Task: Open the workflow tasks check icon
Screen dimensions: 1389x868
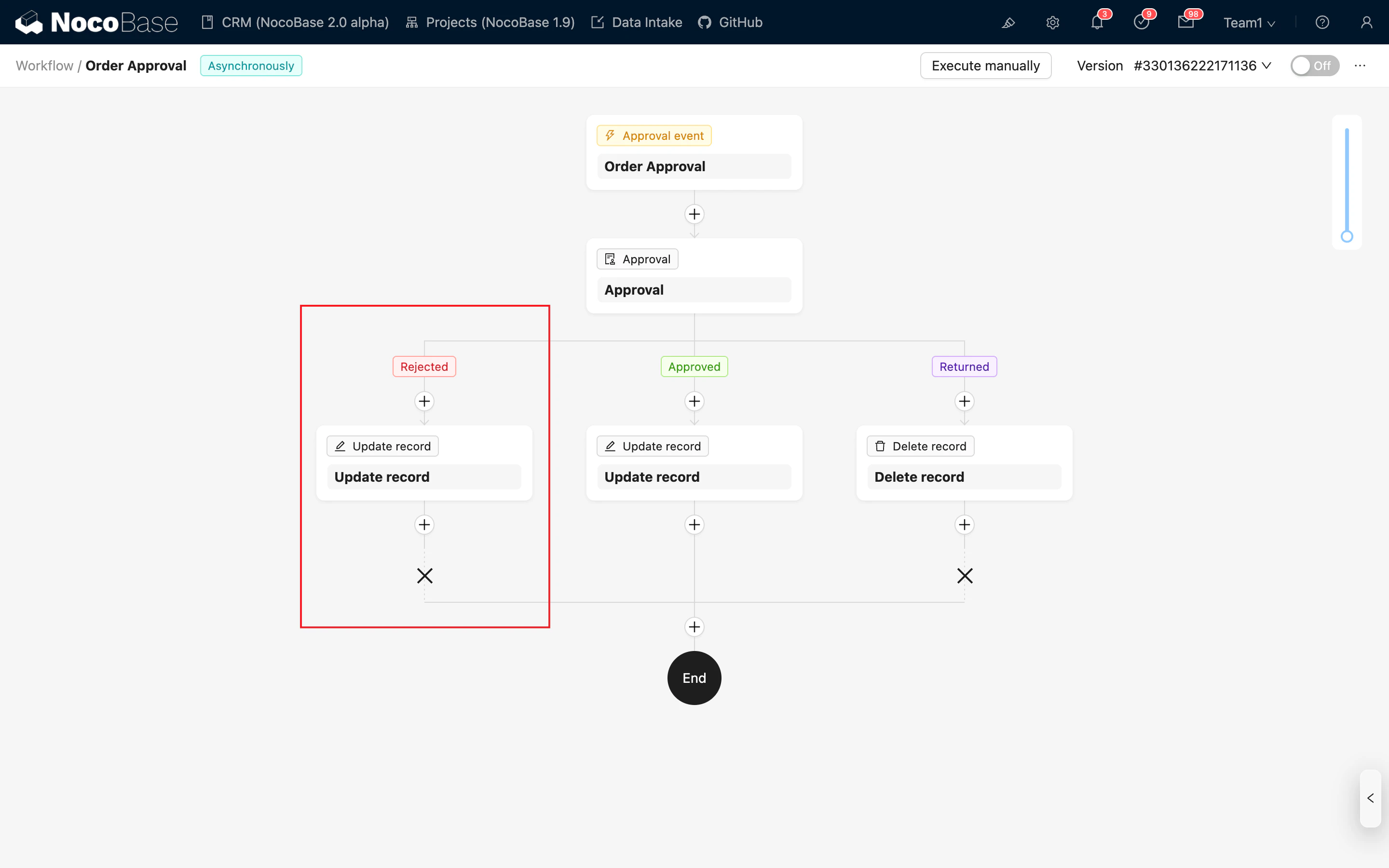Action: [x=1141, y=22]
